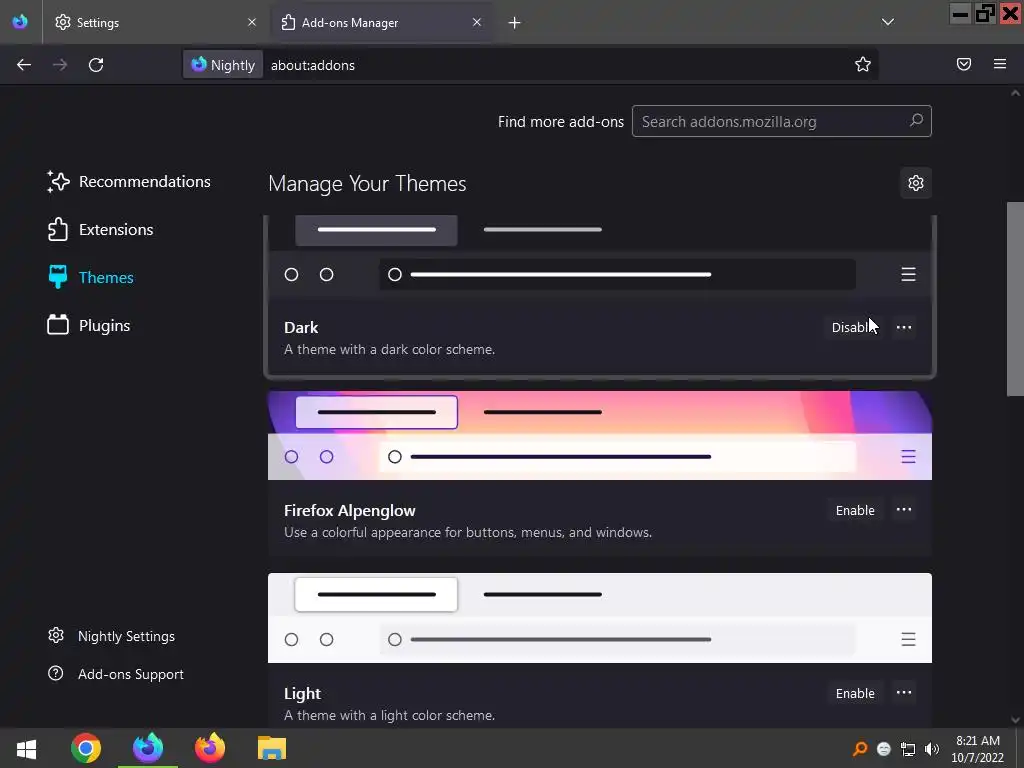Click the page vertical scrollbar thumb
The height and width of the screenshot is (768, 1024).
tap(1015, 299)
